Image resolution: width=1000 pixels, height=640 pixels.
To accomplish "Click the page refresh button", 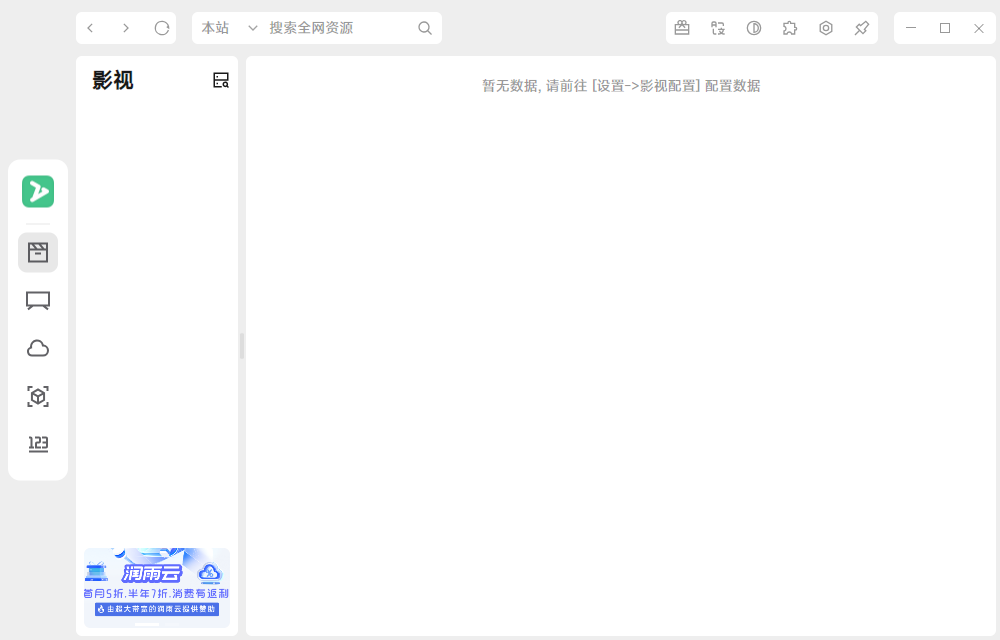I will click(x=162, y=28).
